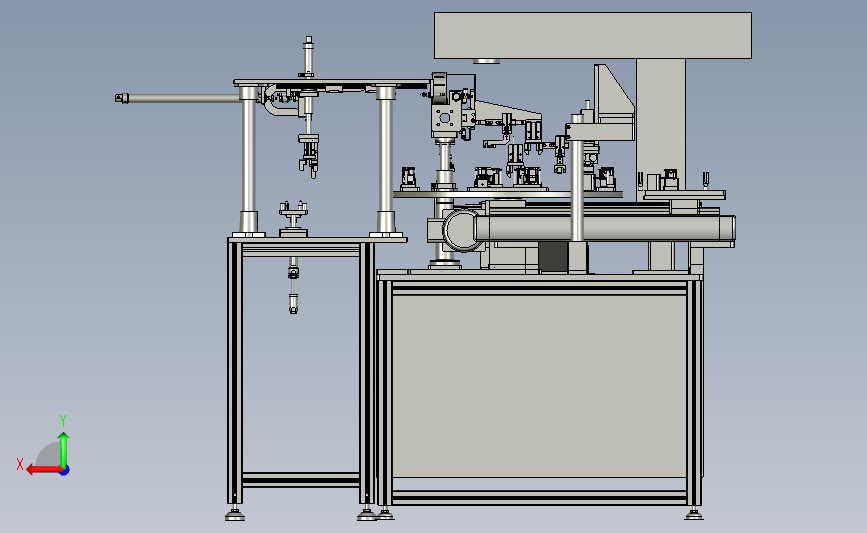867x533 pixels.
Task: Click the green Y axis arrow of triad
Action: pyautogui.click(x=64, y=449)
